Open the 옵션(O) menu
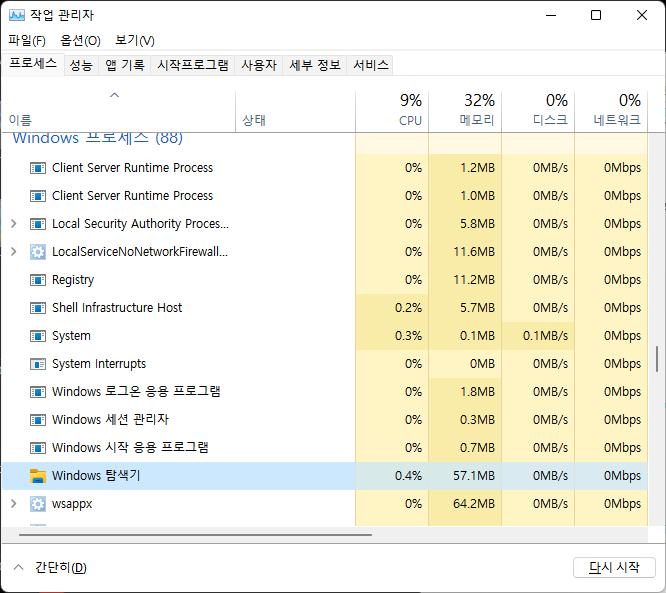 [x=80, y=41]
